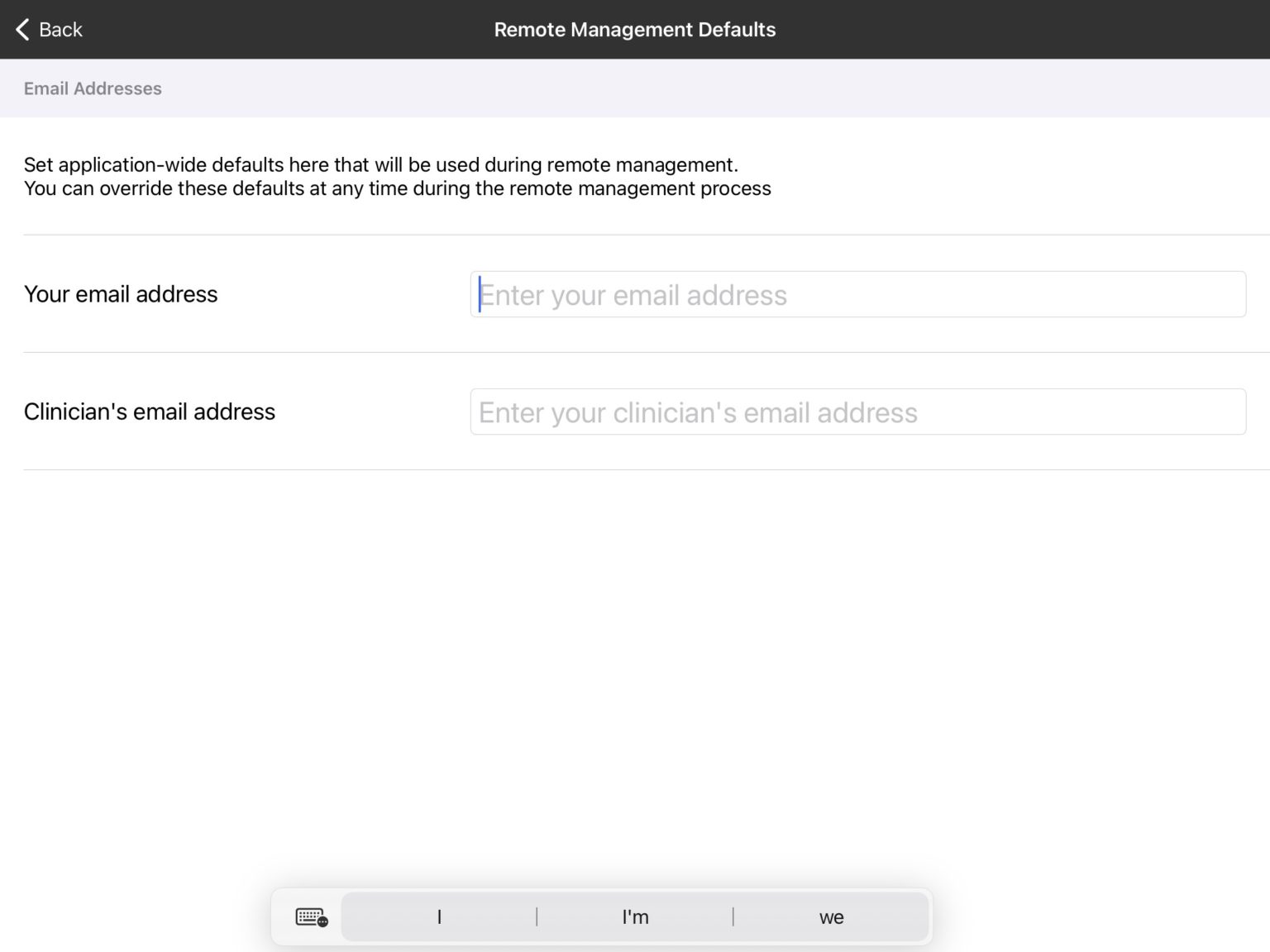The width and height of the screenshot is (1270, 952).
Task: Select the "we" predictive suggestion
Action: (x=831, y=917)
